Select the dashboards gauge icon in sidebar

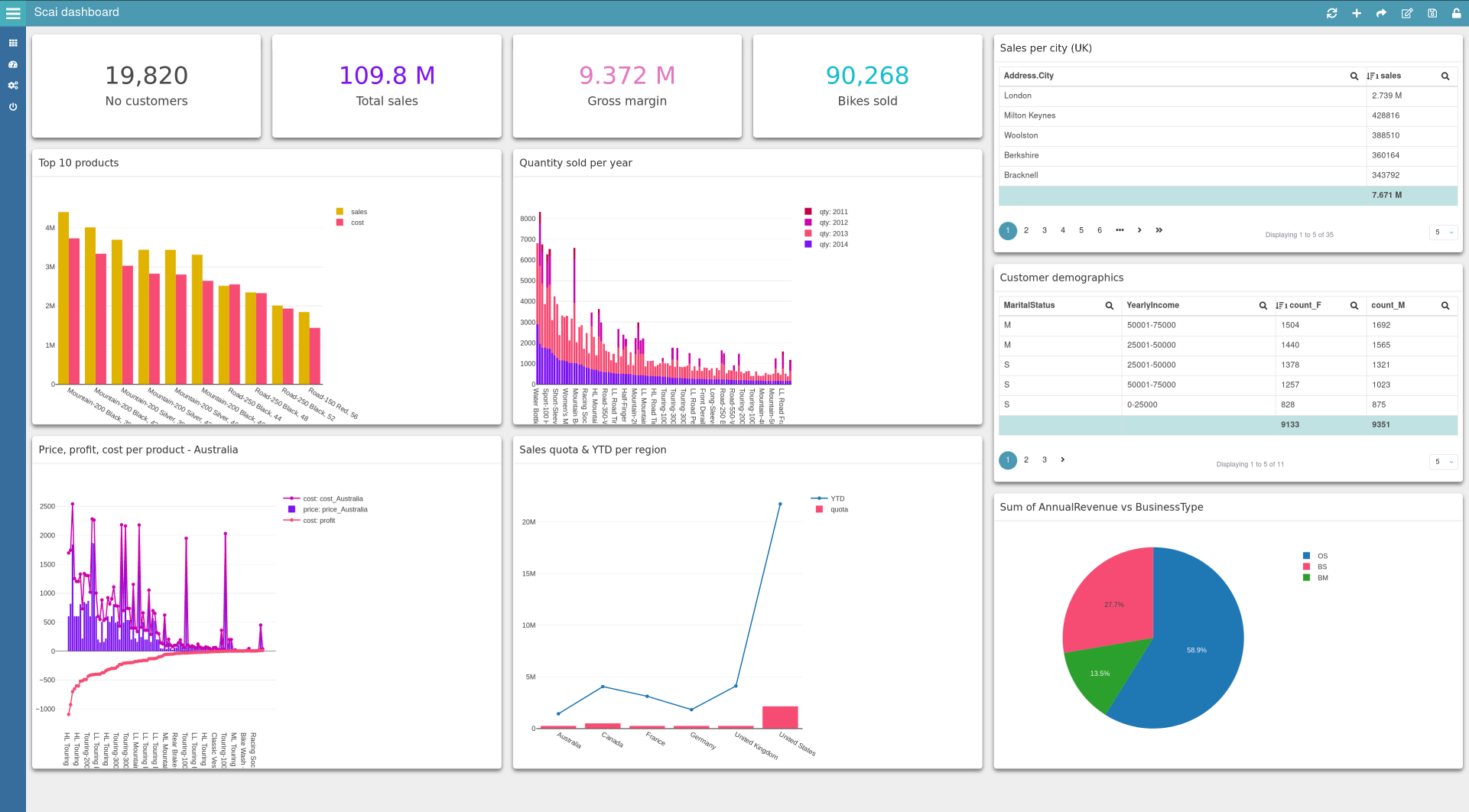point(12,64)
